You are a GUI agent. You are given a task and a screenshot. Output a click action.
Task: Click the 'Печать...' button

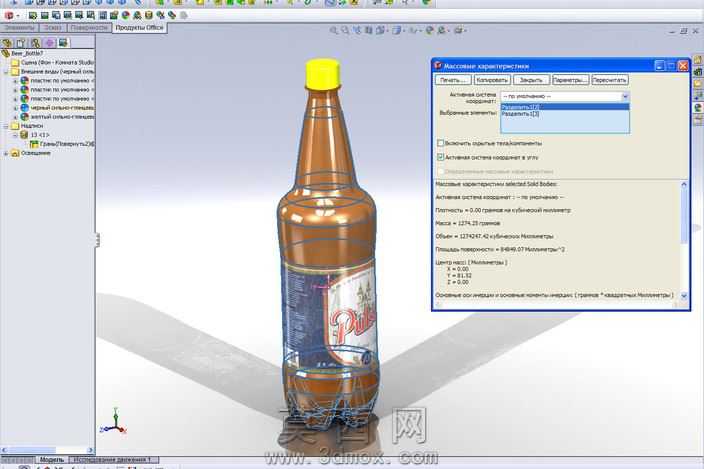pyautogui.click(x=453, y=80)
